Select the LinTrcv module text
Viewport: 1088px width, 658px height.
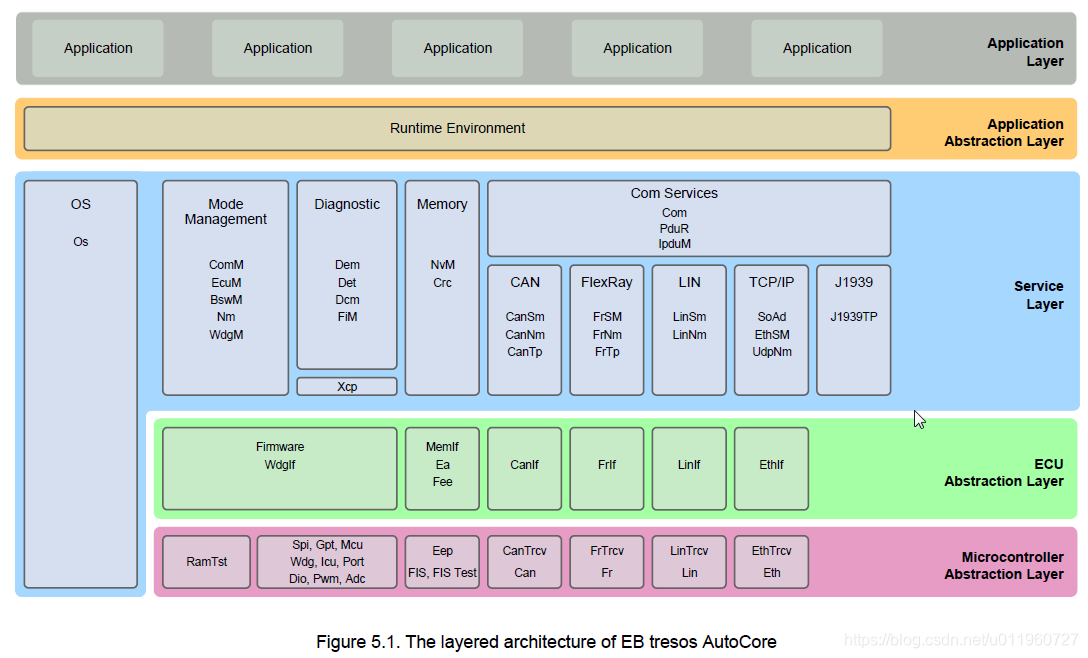pyautogui.click(x=689, y=551)
